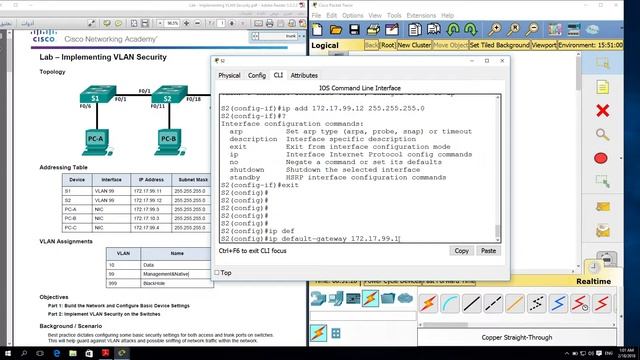Pick automatic connection lightning cable
Viewport: 640px width, 360px height.
pyautogui.click(x=429, y=303)
